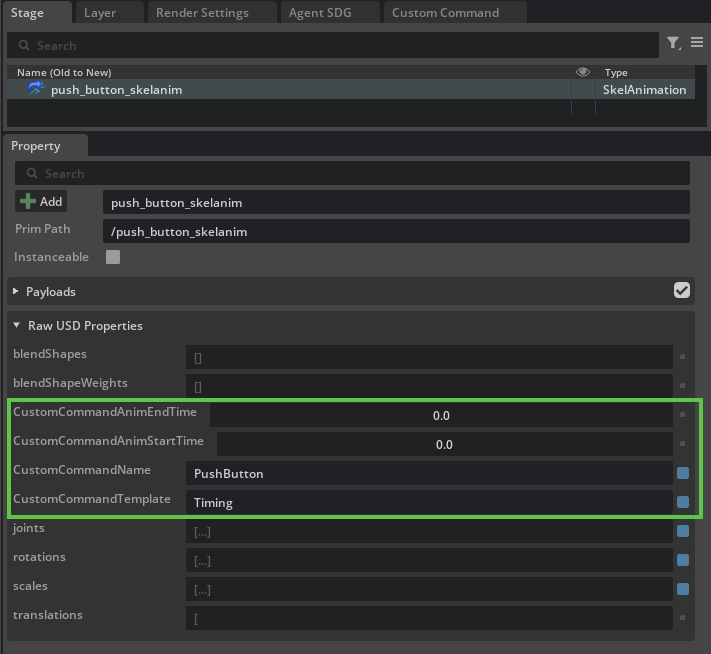Click the blendShapeWeights gray value indicator
Viewport: 711px width, 654px height.
[682, 386]
